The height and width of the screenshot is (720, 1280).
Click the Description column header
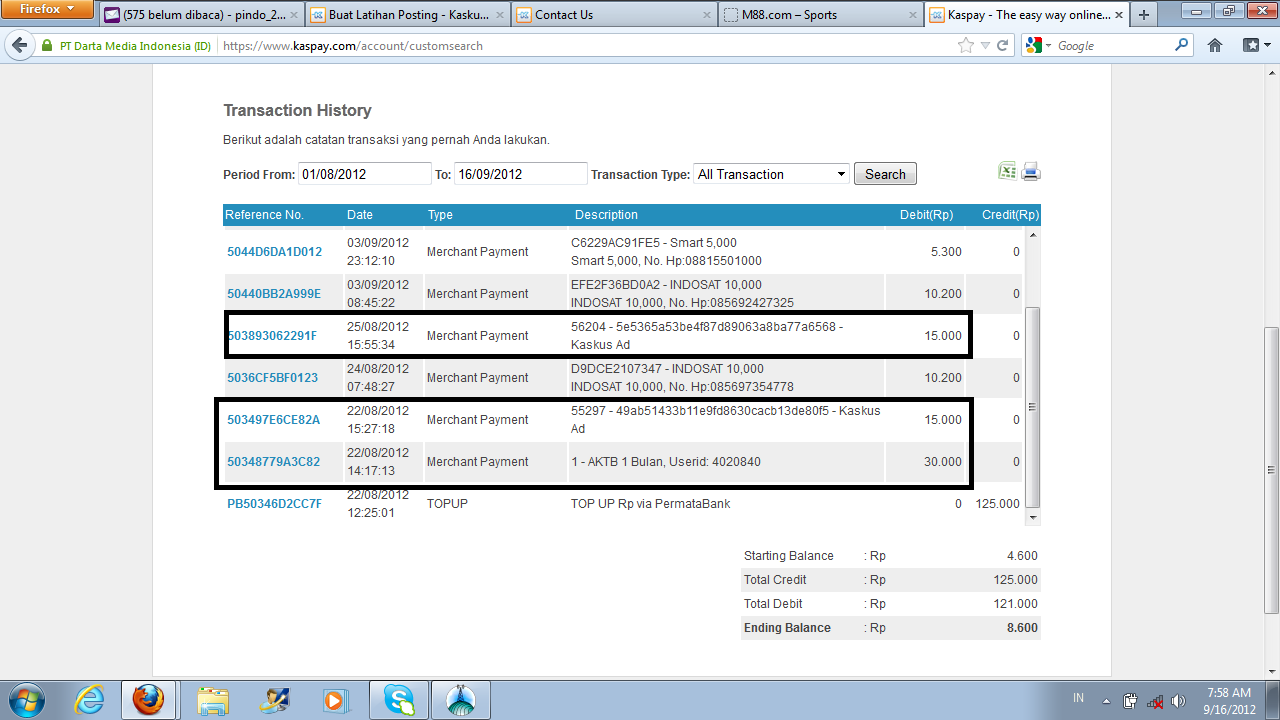coord(606,215)
